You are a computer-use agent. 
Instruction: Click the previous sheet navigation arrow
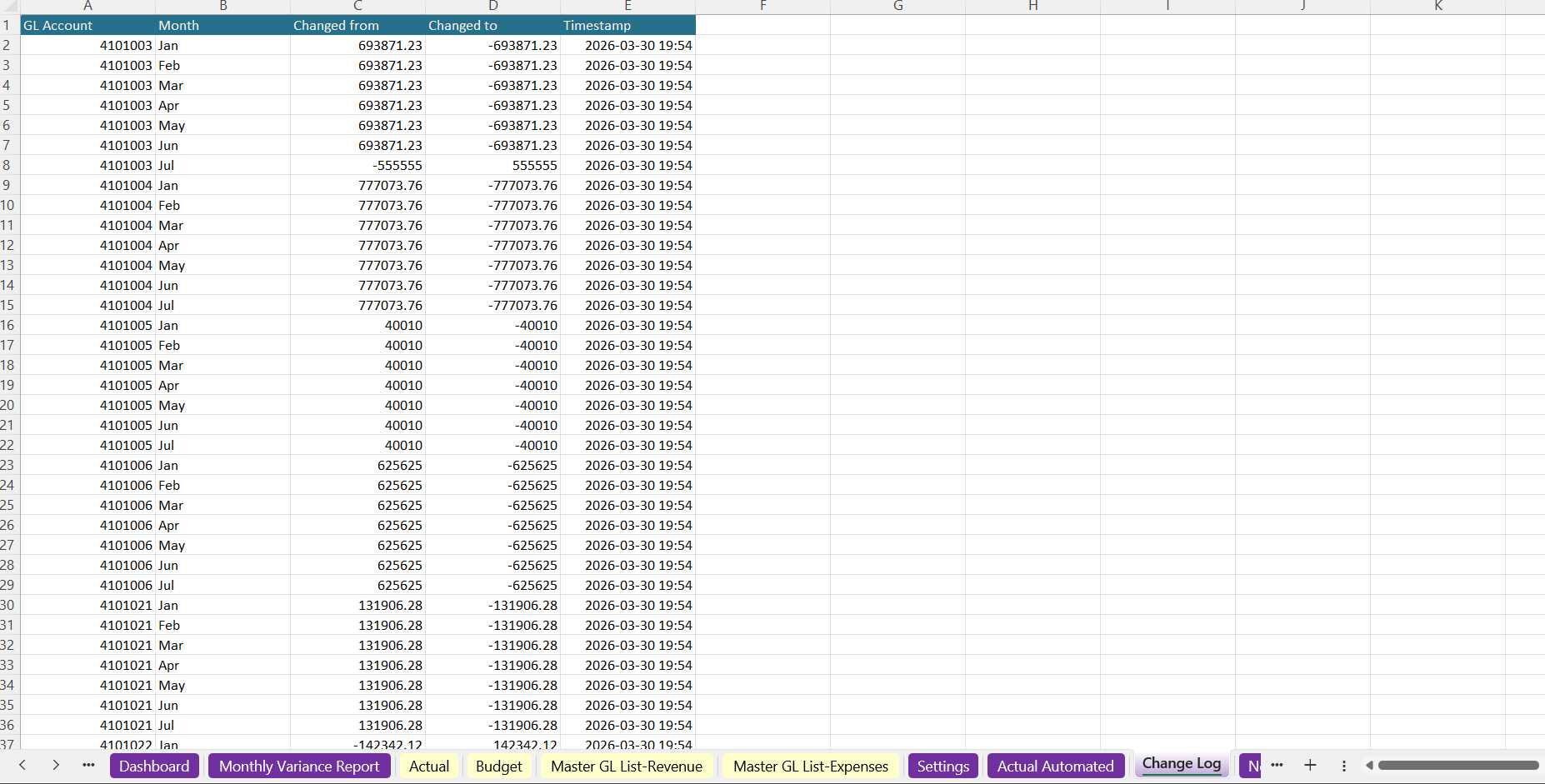pos(22,765)
